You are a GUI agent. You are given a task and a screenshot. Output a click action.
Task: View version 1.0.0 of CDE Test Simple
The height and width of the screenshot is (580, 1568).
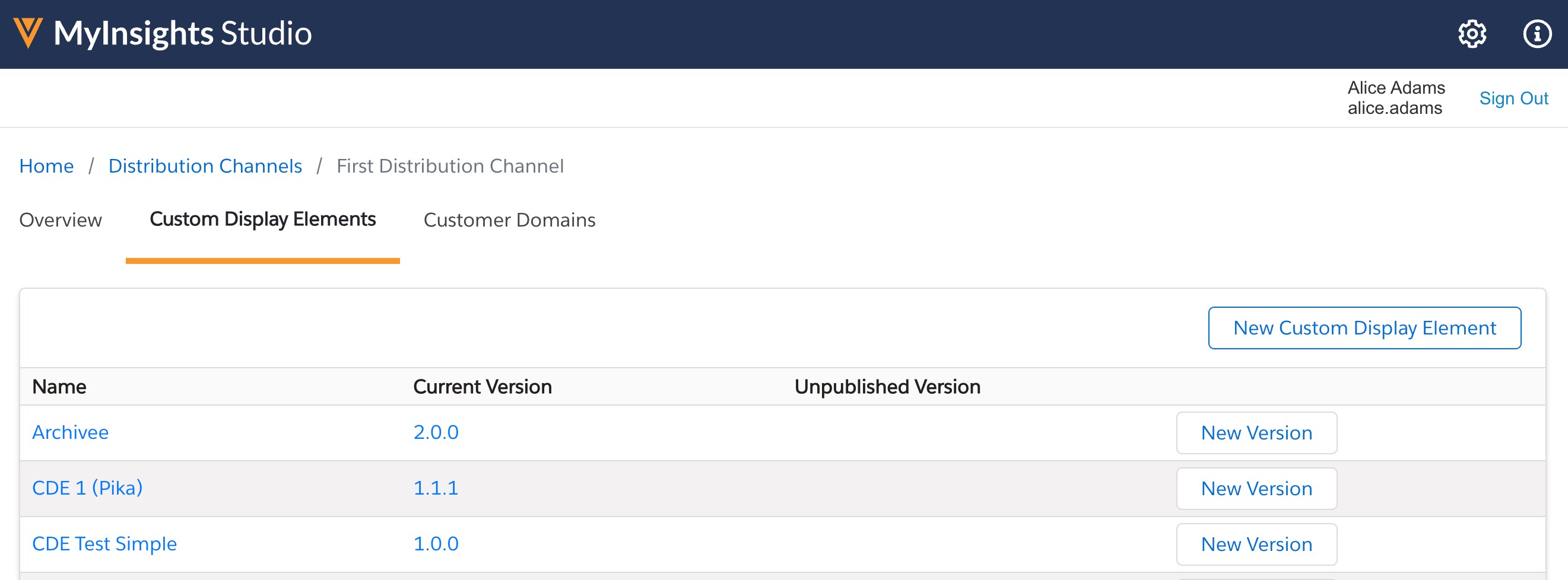click(436, 543)
